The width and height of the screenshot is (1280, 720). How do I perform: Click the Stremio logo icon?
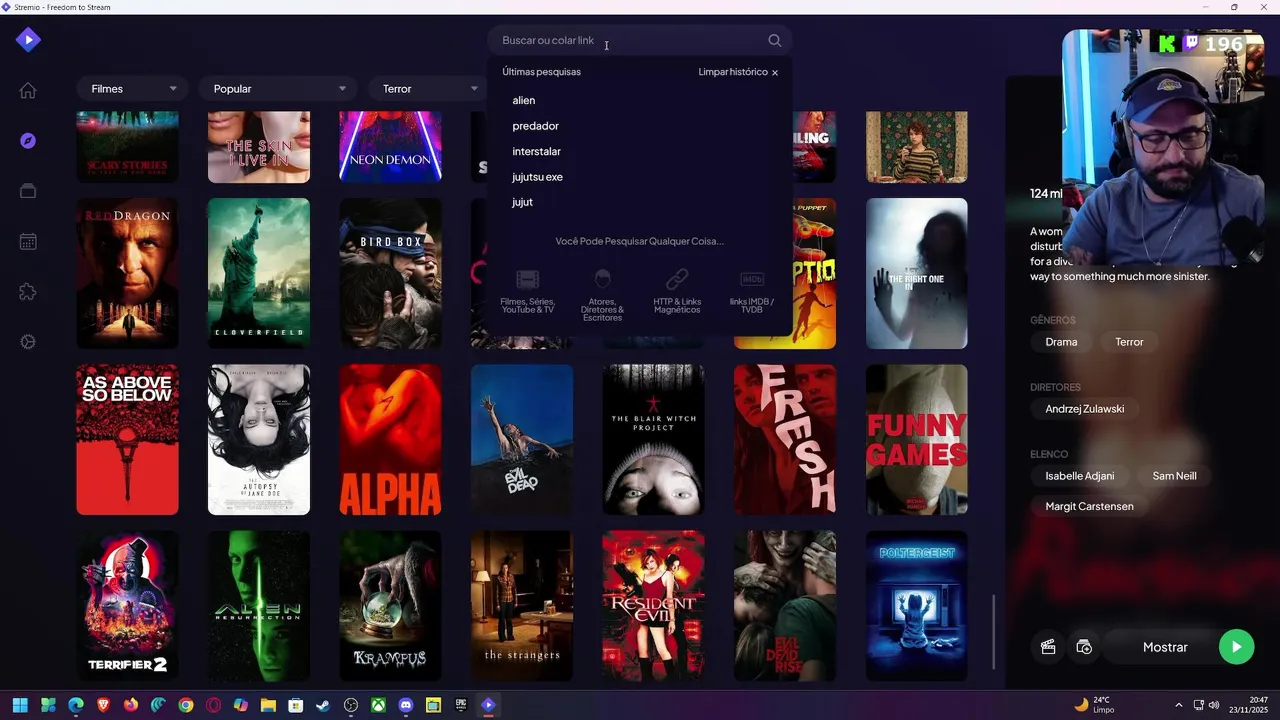click(x=28, y=40)
